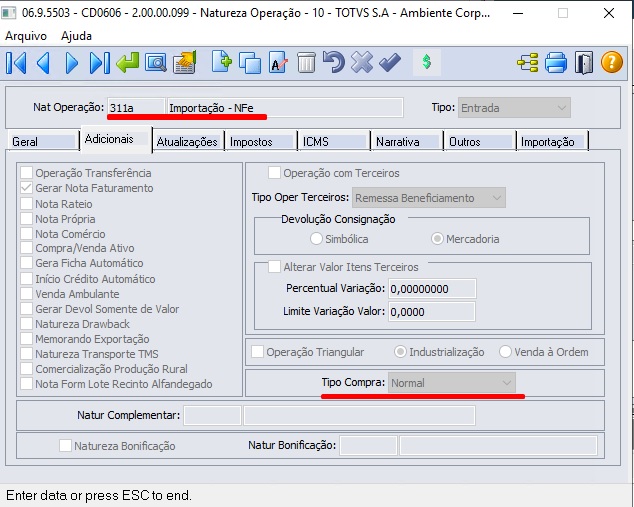
Task: Open the Ajuda menu
Action: [76, 36]
